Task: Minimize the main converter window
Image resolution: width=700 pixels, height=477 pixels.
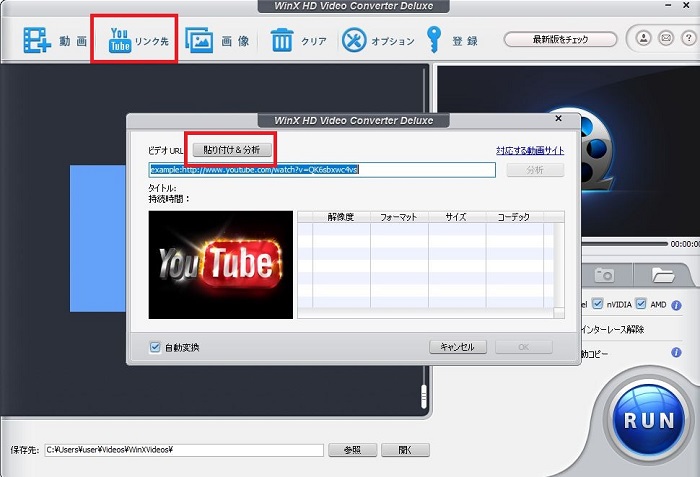Action: (x=668, y=5)
